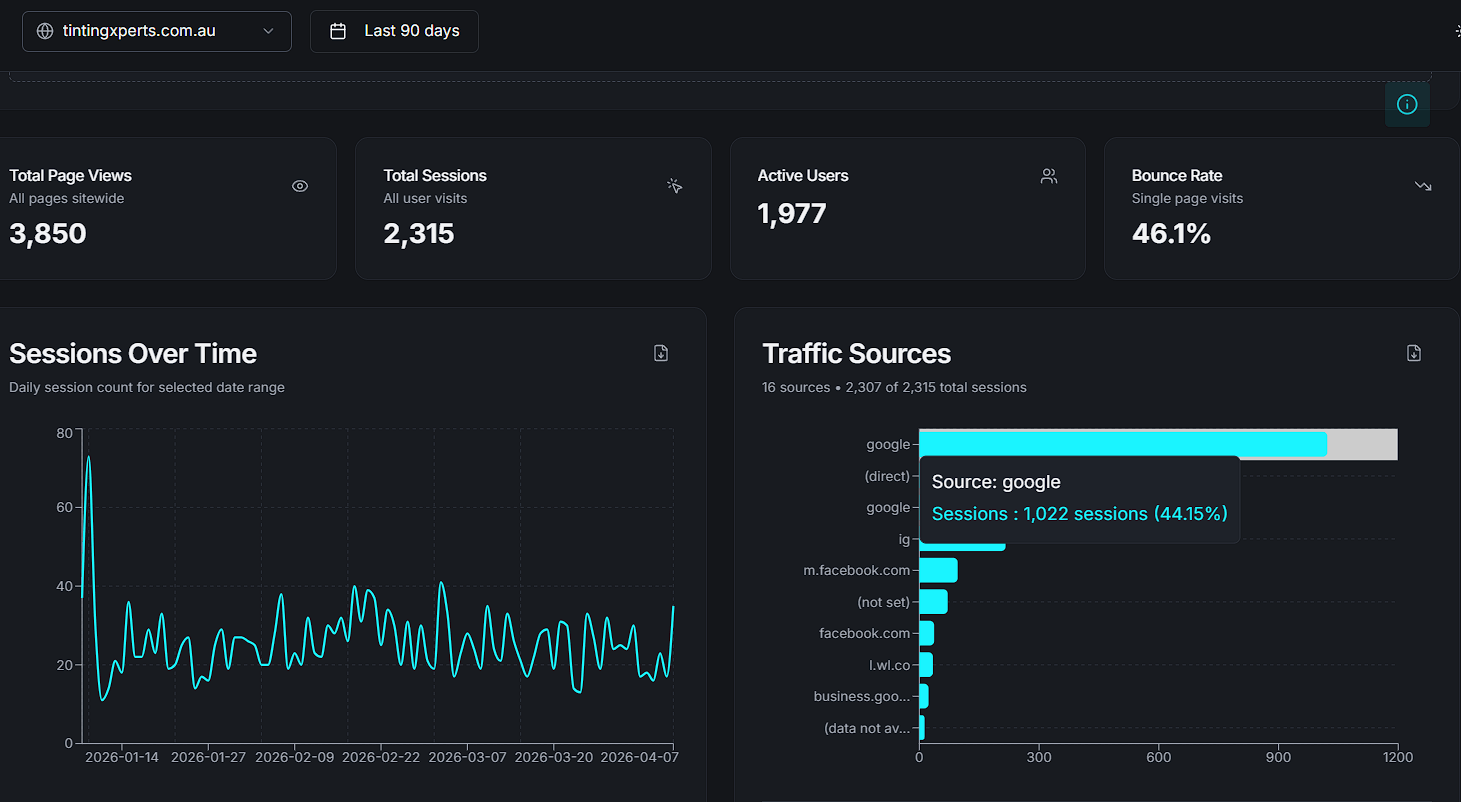The width and height of the screenshot is (1461, 802).
Task: Click the cursor-click icon on Total Sessions card
Action: 674,186
